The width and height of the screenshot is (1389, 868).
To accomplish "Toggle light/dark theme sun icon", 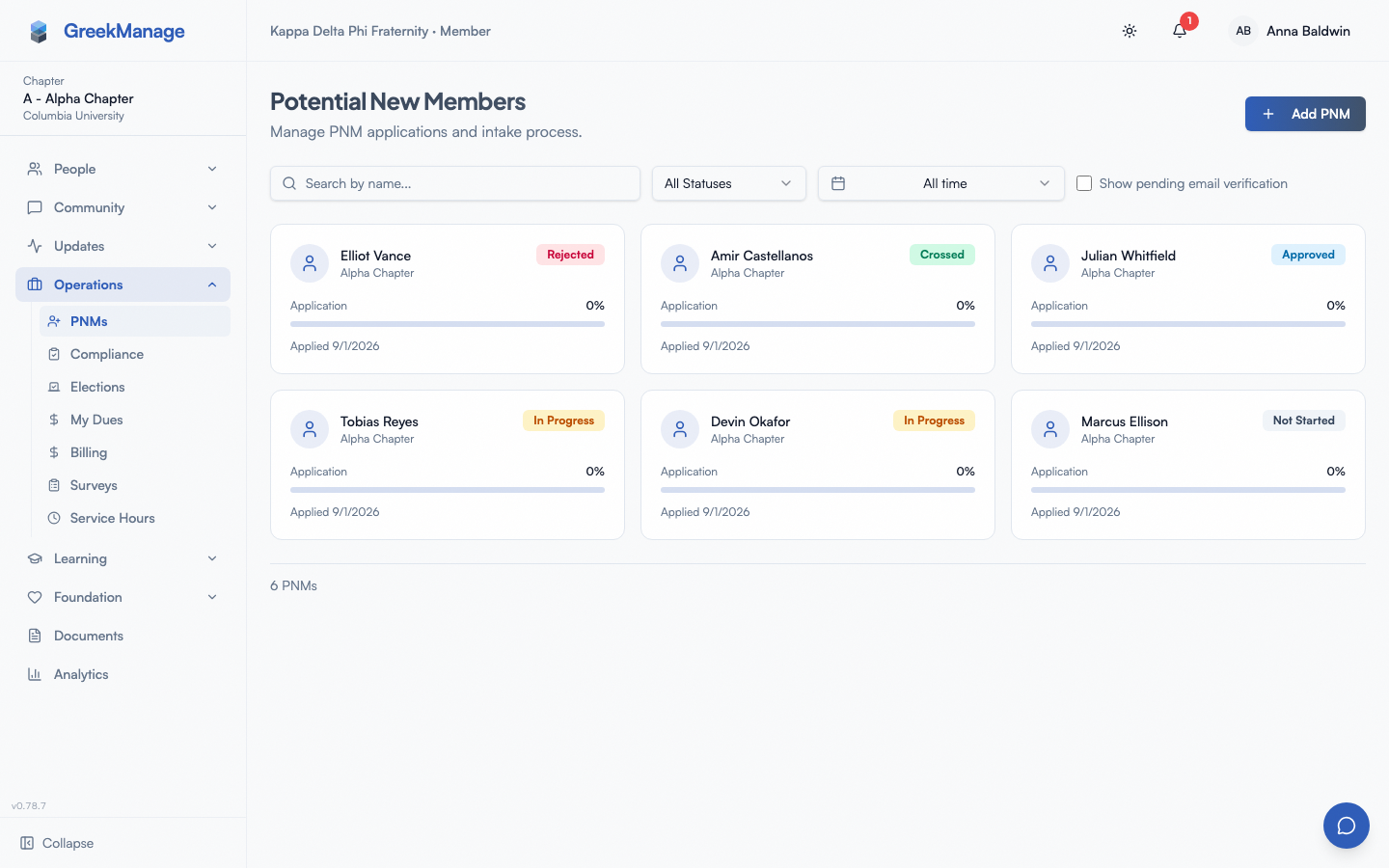I will pos(1130,31).
